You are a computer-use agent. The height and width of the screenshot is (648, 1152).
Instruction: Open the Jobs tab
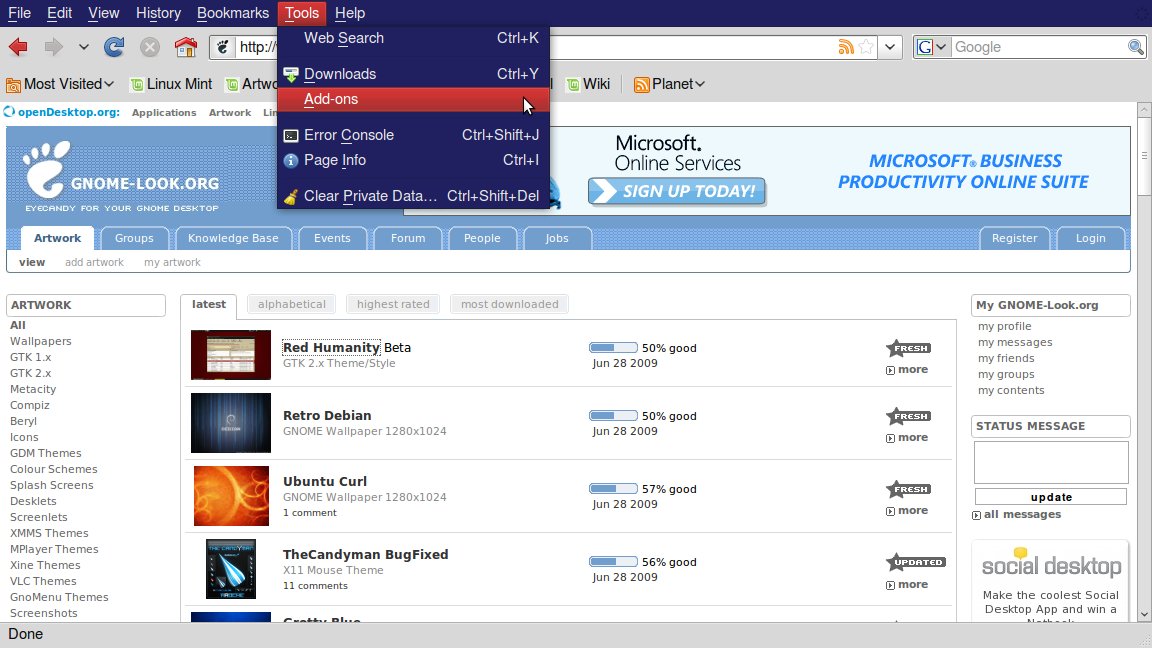pos(557,238)
